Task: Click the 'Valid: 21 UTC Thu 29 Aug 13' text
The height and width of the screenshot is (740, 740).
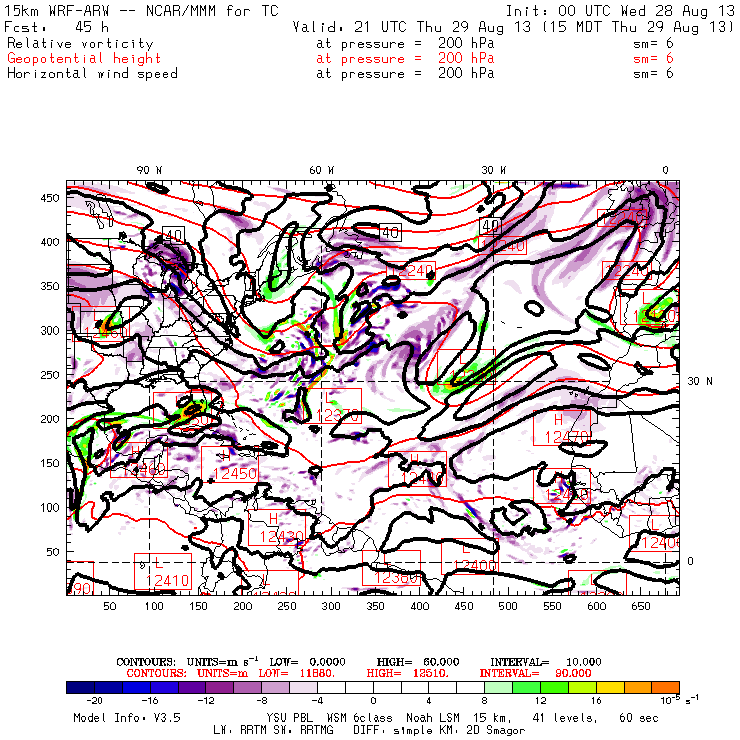Action: coord(412,27)
